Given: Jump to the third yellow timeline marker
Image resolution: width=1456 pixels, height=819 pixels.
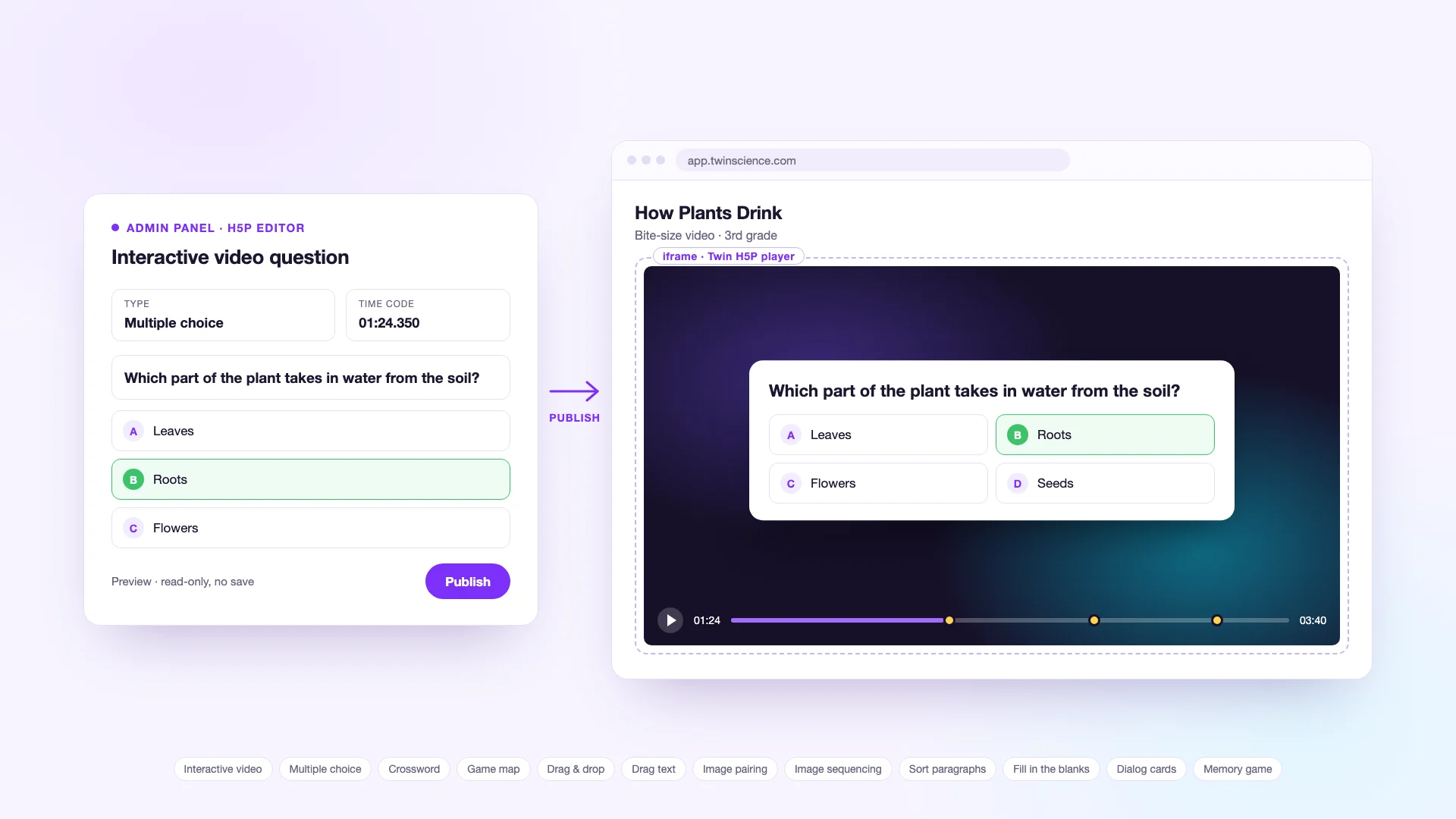Looking at the screenshot, I should pyautogui.click(x=1217, y=620).
